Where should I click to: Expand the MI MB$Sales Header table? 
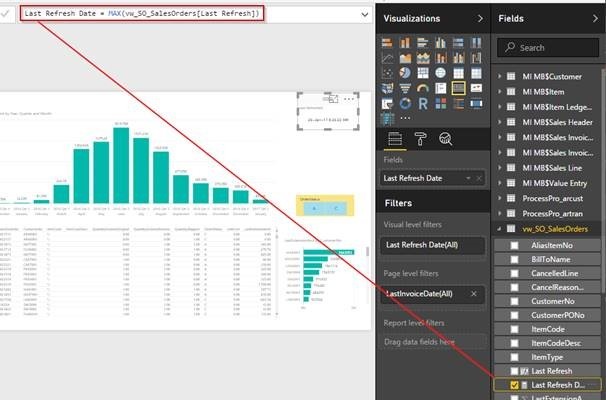tap(499, 122)
